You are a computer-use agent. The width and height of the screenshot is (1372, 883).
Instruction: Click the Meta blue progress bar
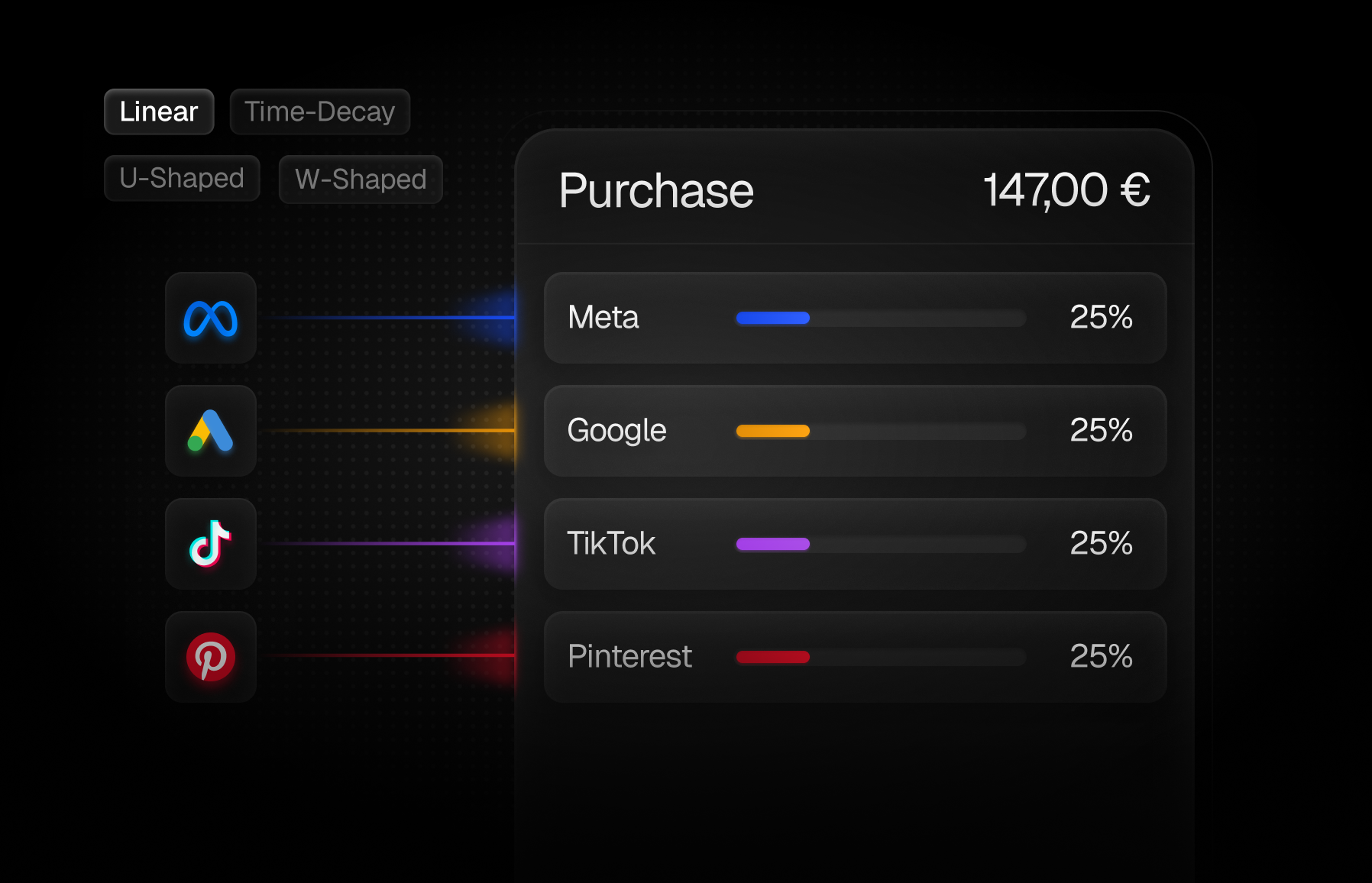pyautogui.click(x=773, y=318)
